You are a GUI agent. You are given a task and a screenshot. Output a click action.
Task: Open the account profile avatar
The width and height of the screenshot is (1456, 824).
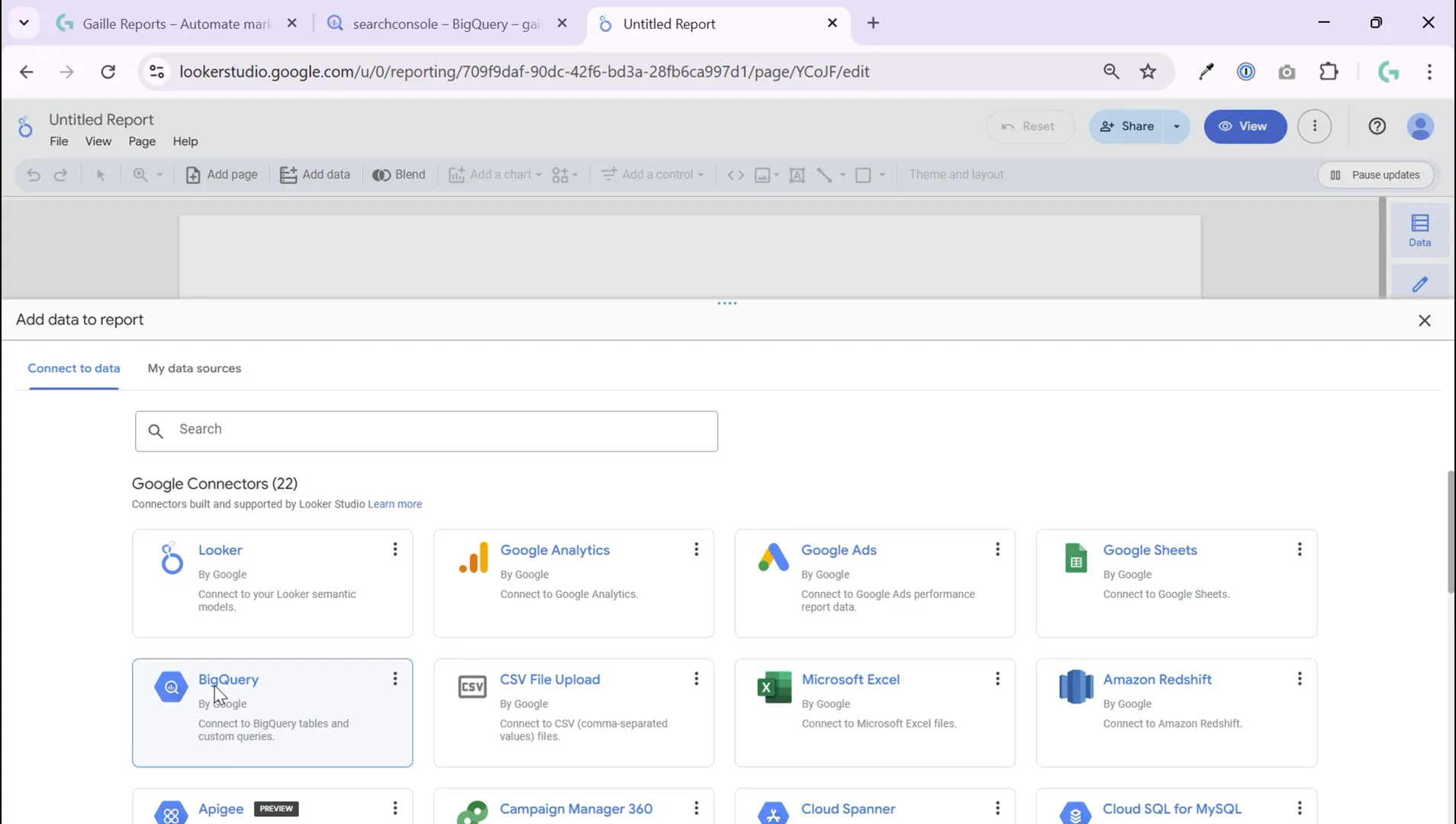[x=1420, y=127]
